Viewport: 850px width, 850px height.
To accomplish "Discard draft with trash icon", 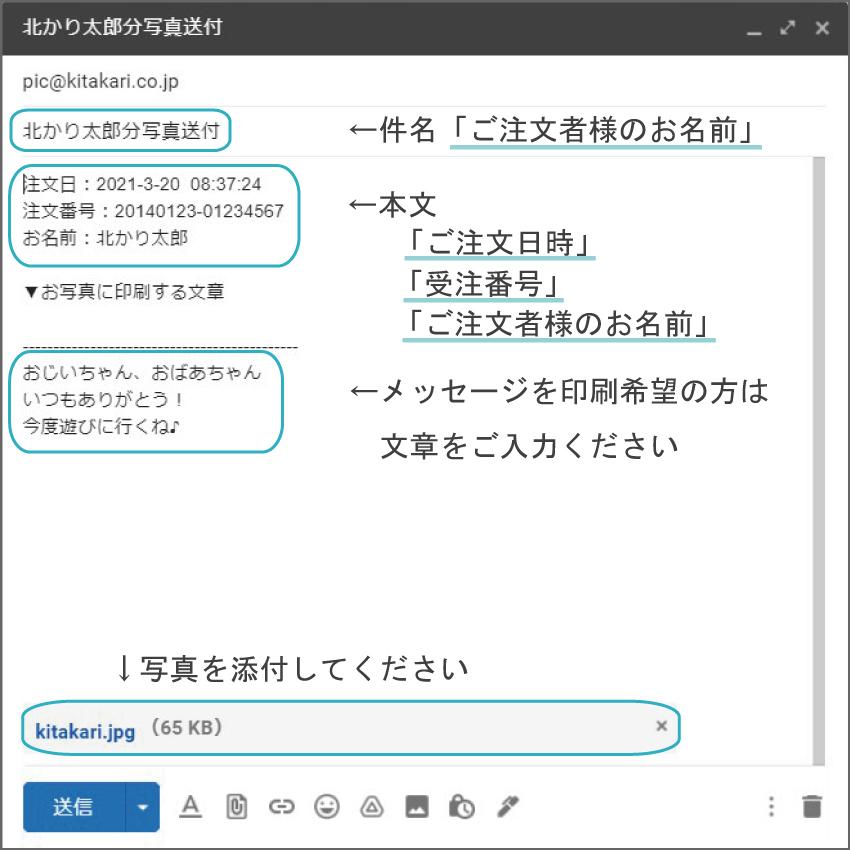I will pos(812,807).
